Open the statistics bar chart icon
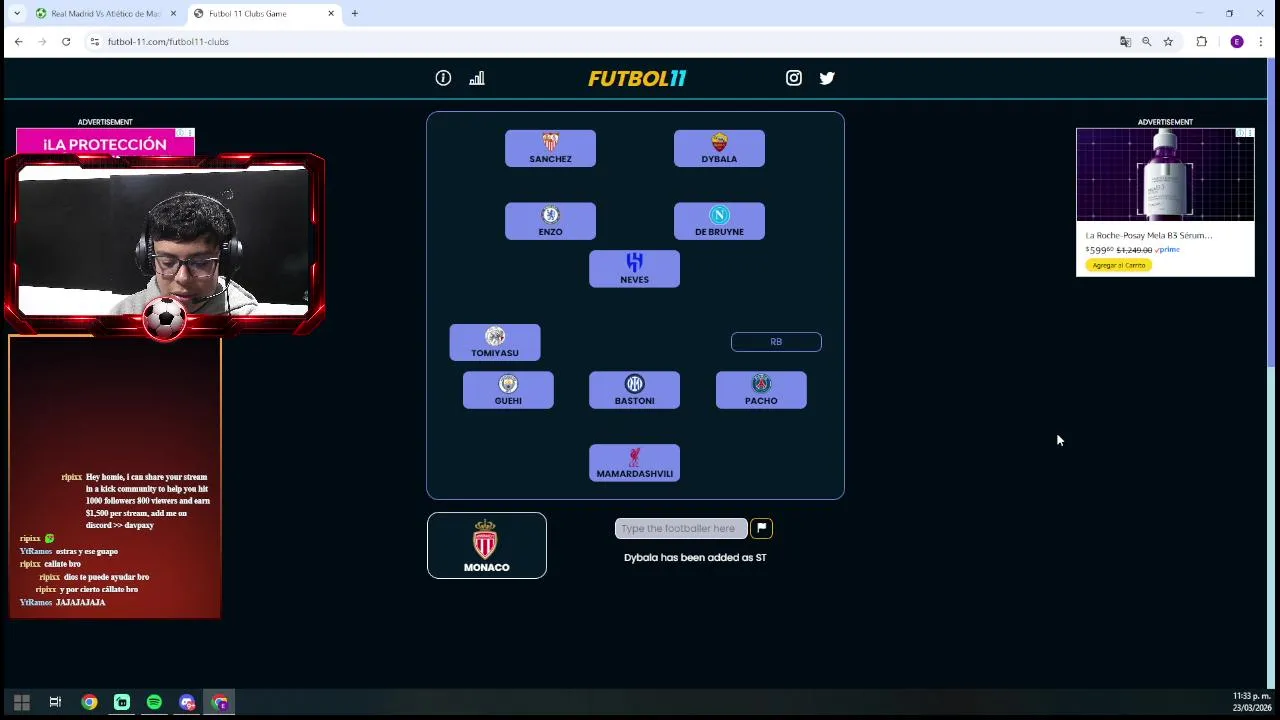Screen dimensions: 1280x720 (x=477, y=78)
